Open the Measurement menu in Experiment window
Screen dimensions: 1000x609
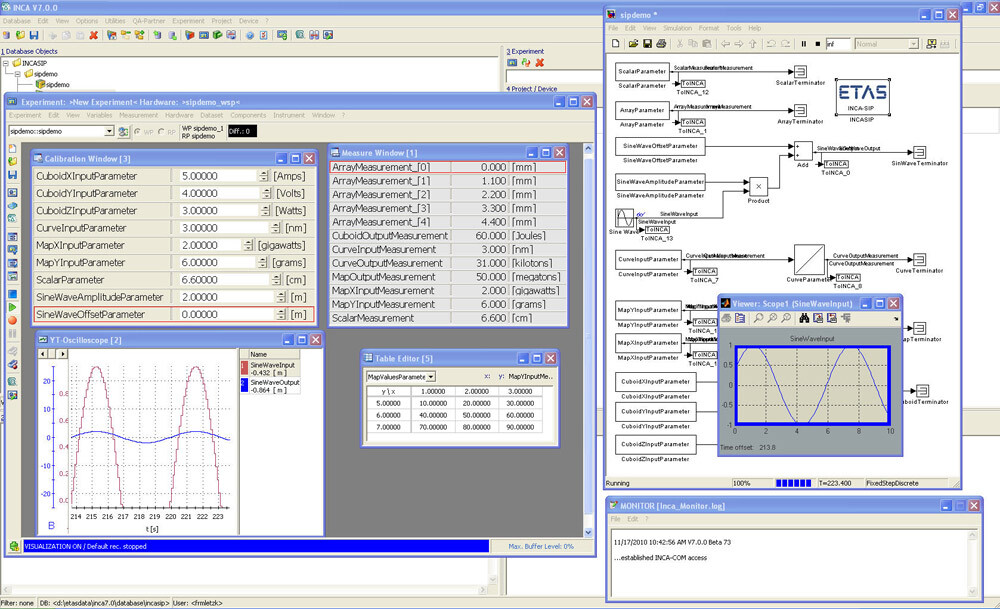[138, 115]
